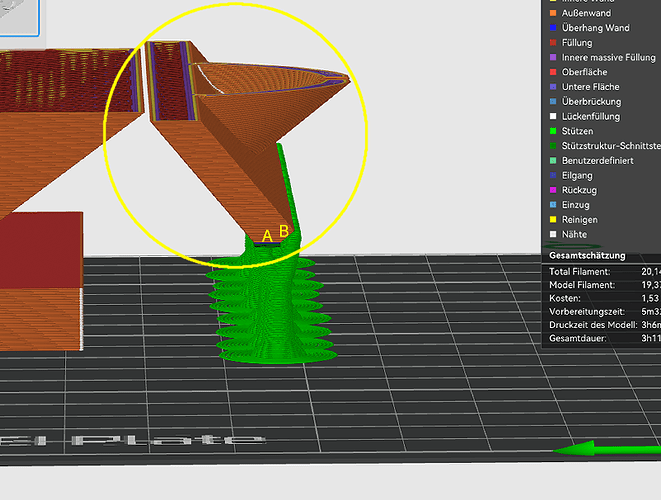The width and height of the screenshot is (661, 500).
Task: Toggle the Rückzug retraction marker icon
Action: (553, 190)
